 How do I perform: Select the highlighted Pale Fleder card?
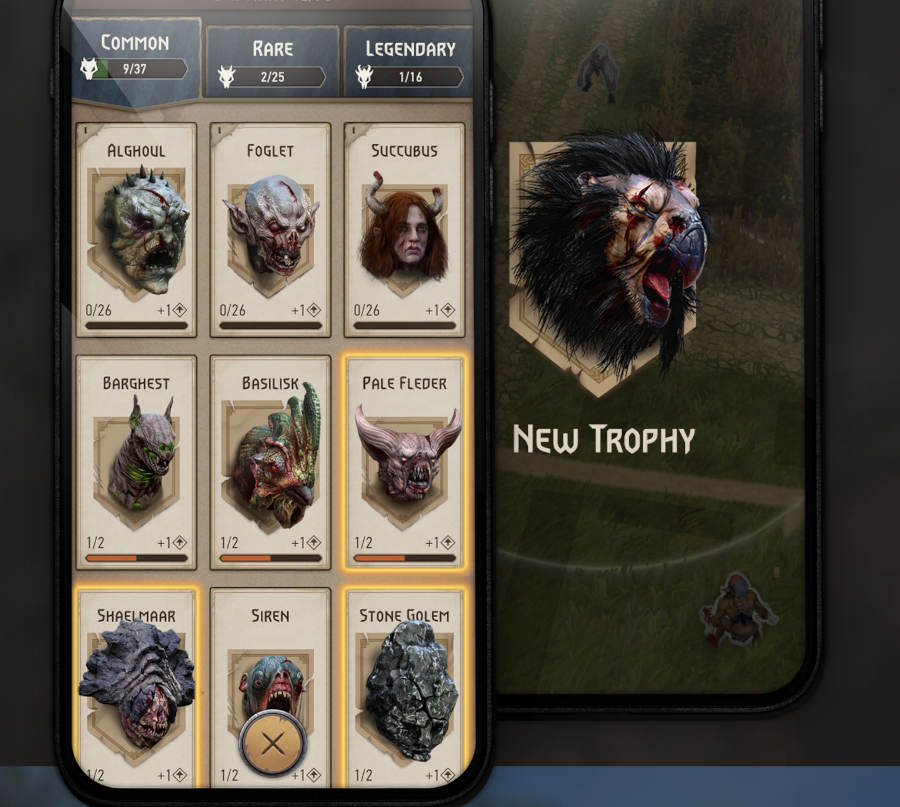(x=404, y=462)
